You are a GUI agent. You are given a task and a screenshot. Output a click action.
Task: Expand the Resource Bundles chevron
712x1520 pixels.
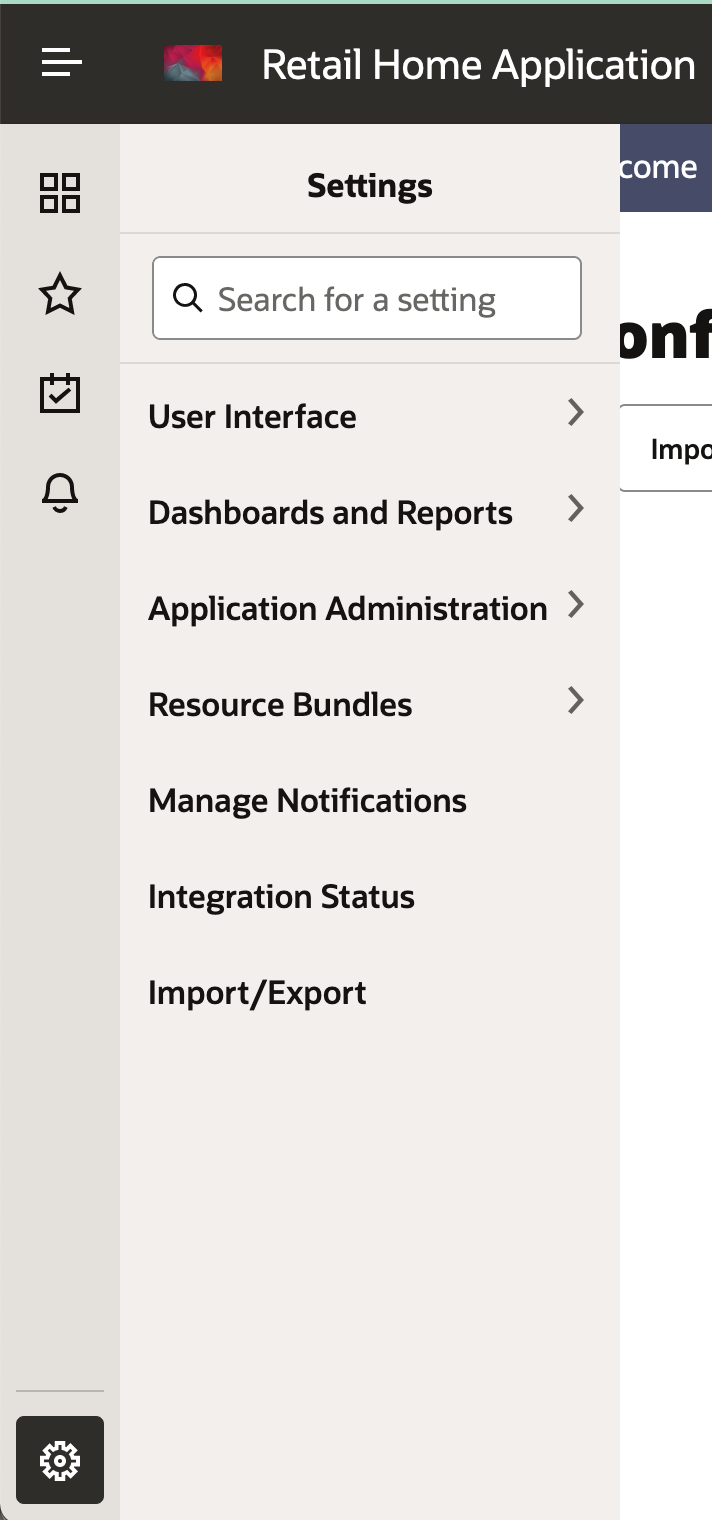click(x=575, y=701)
